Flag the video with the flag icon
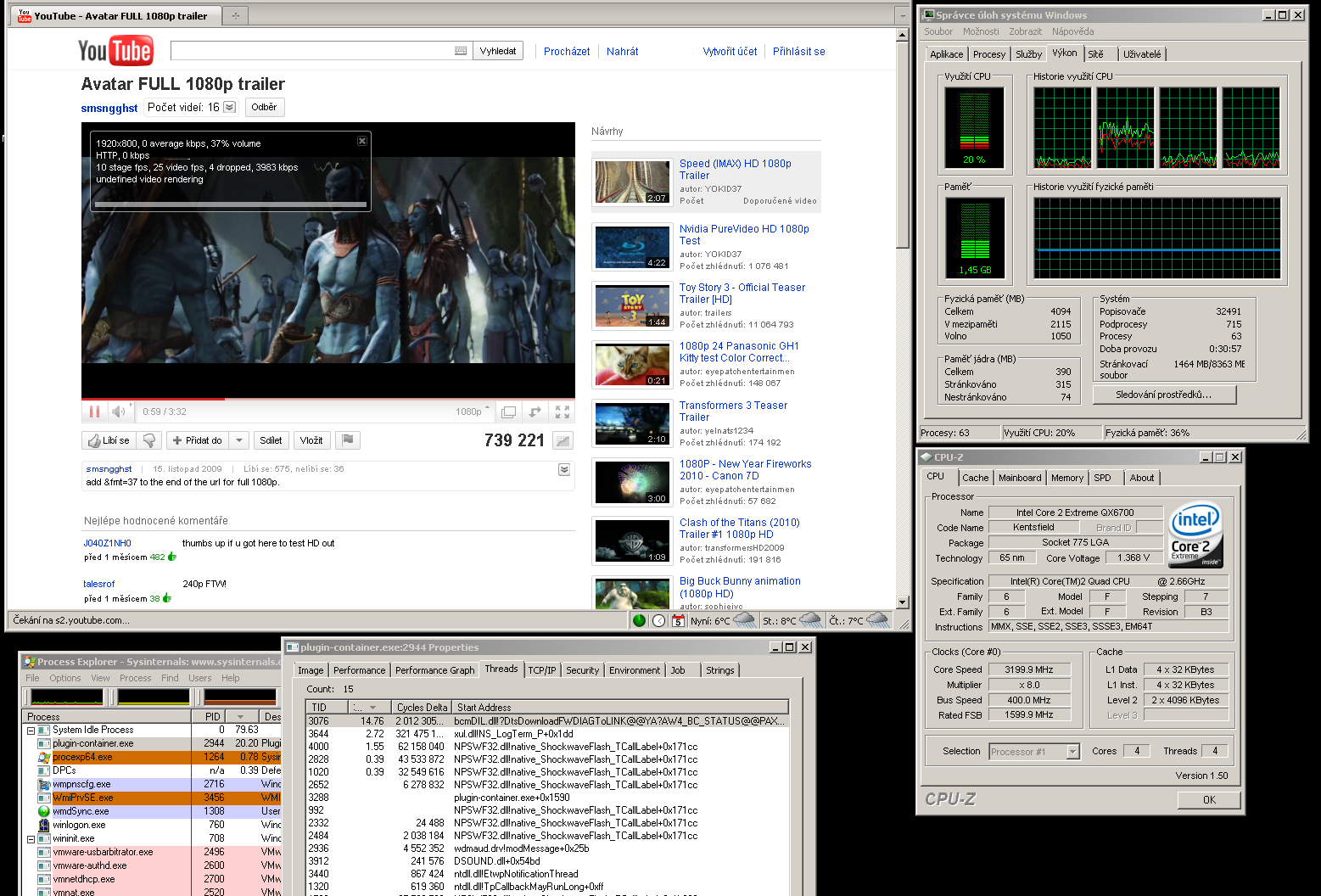Screen dimensions: 1321x896 [x=347, y=440]
